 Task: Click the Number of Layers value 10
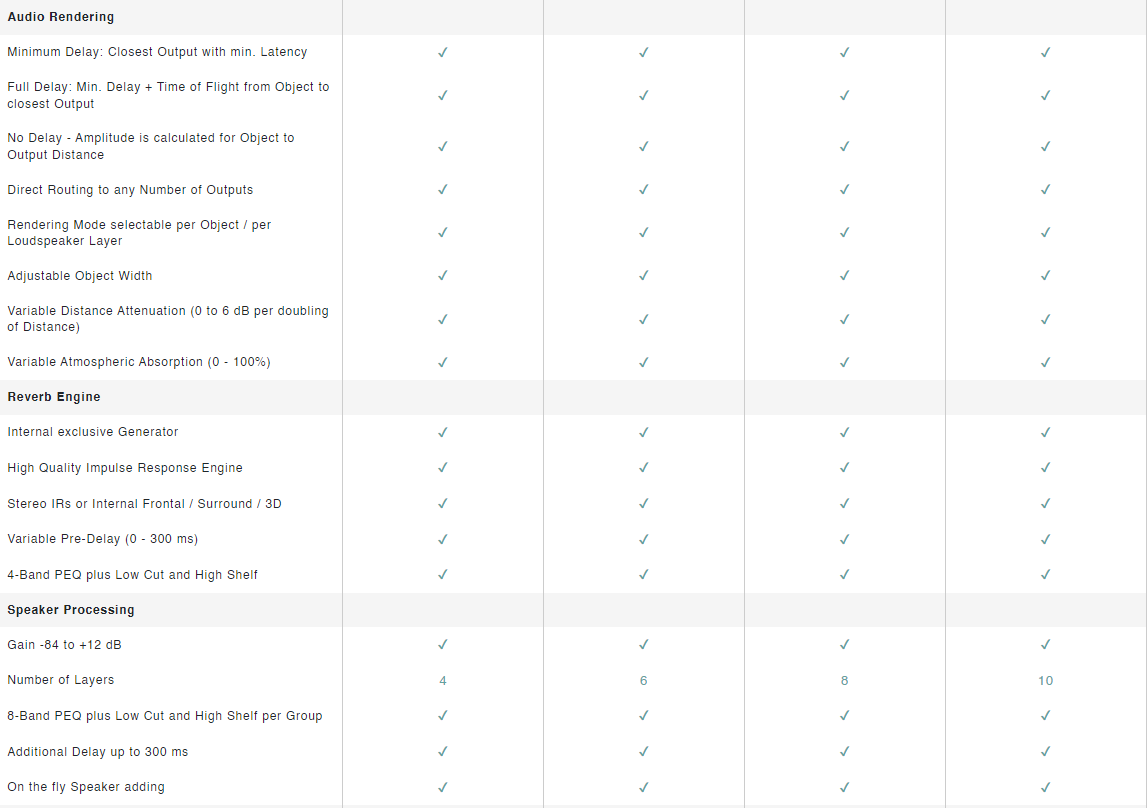1046,681
